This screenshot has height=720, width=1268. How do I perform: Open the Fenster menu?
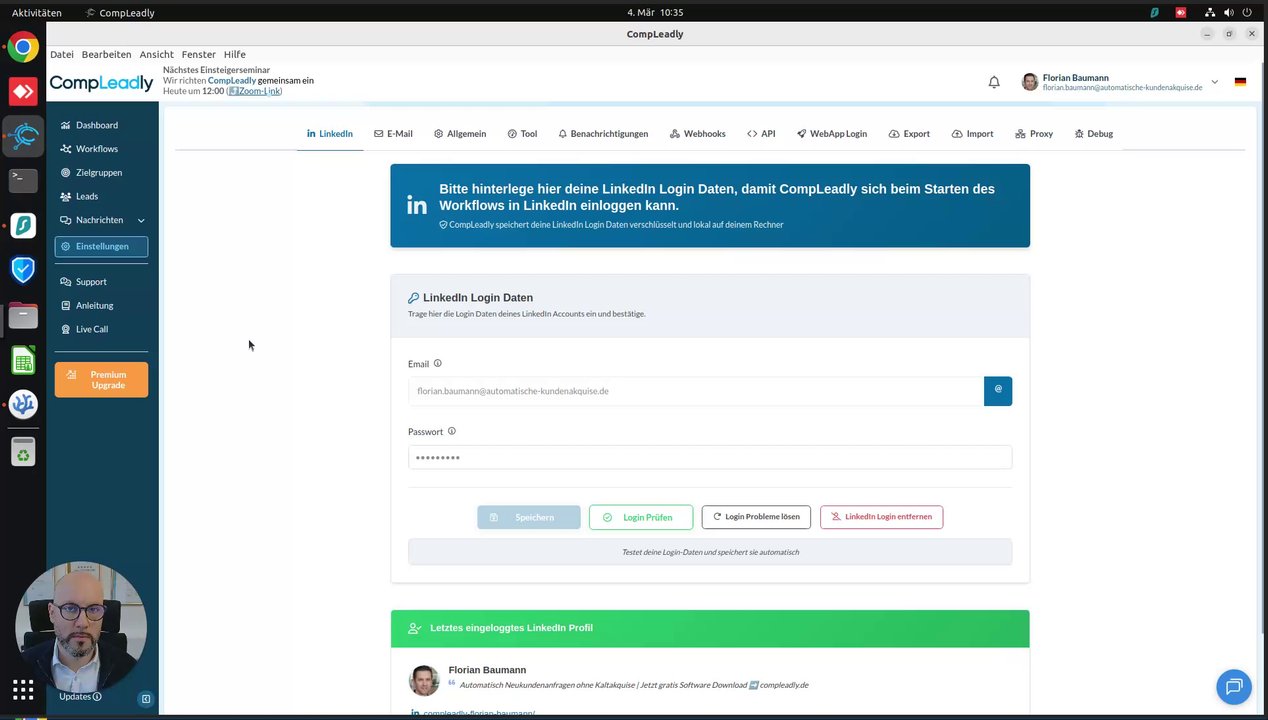coord(199,54)
